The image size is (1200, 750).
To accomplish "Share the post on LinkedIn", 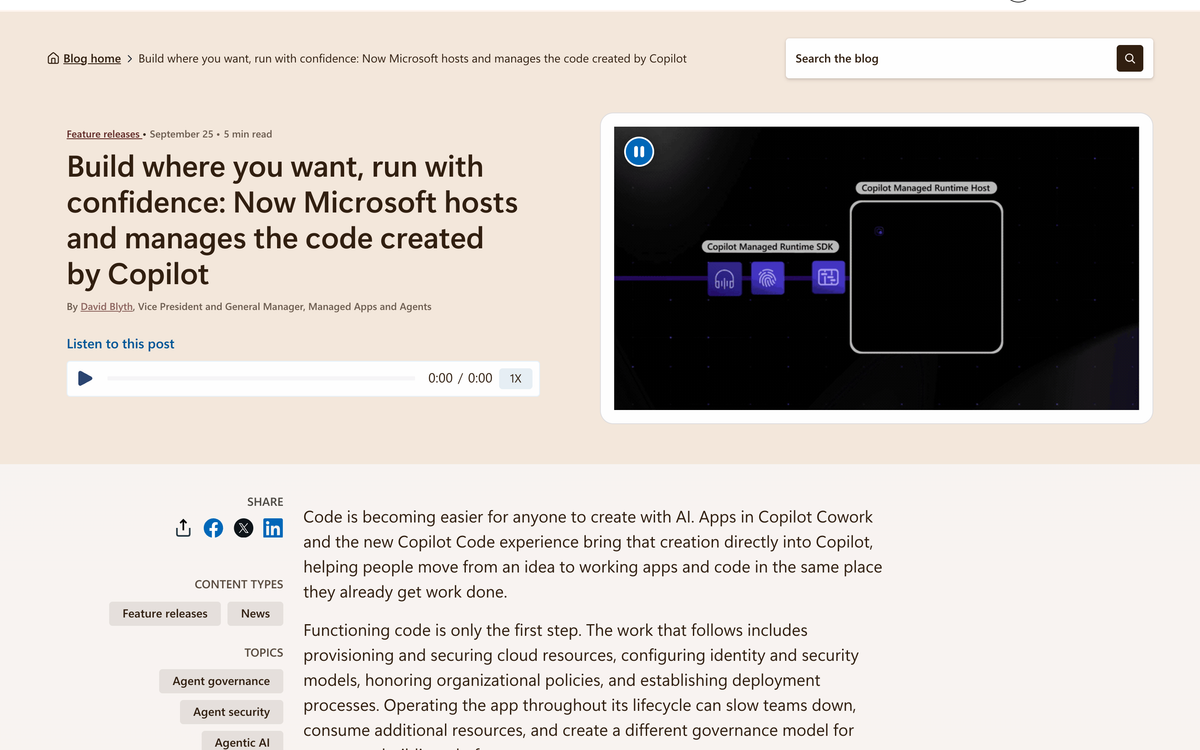I will click(x=273, y=528).
